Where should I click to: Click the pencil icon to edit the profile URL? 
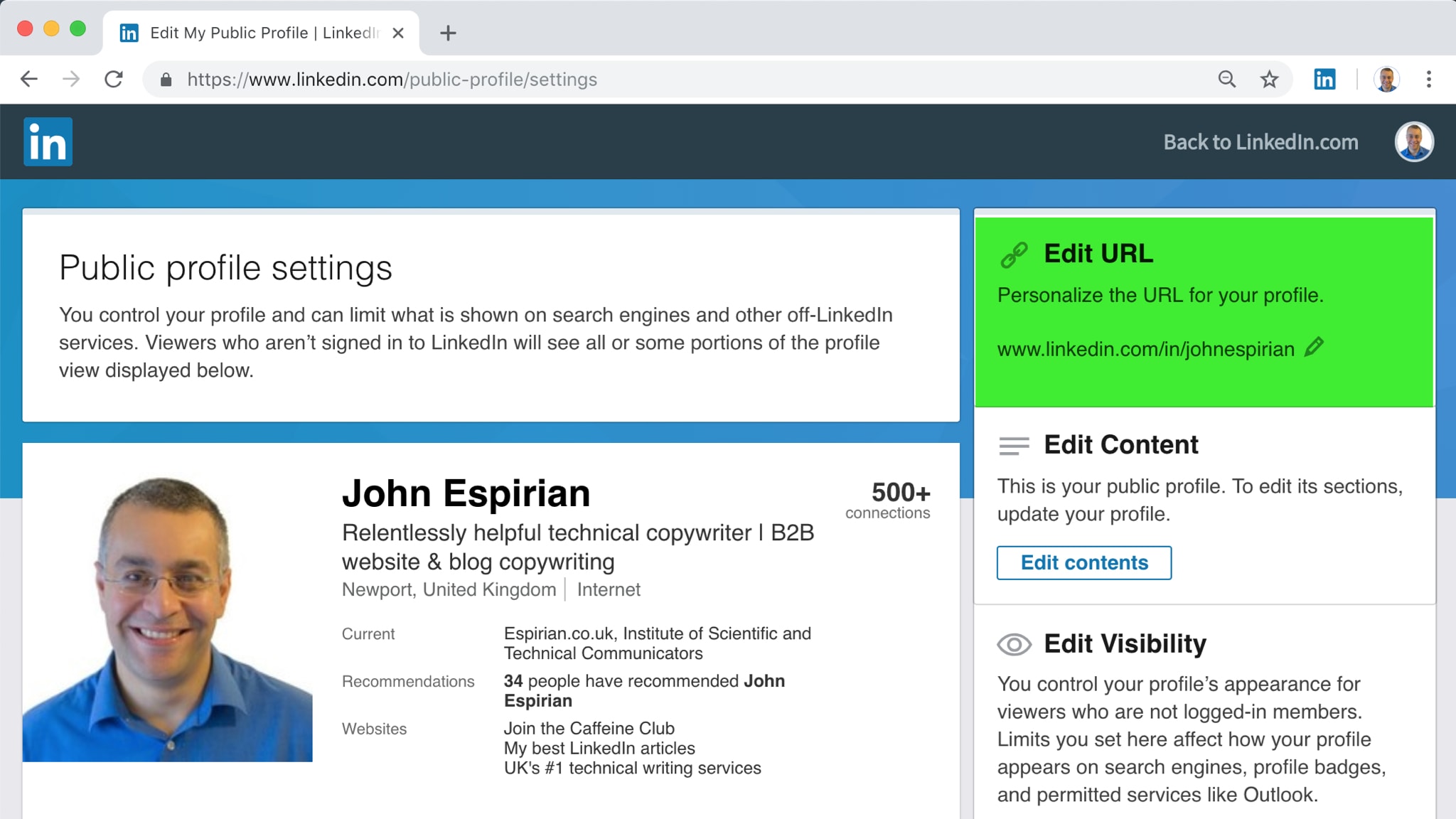(x=1314, y=348)
